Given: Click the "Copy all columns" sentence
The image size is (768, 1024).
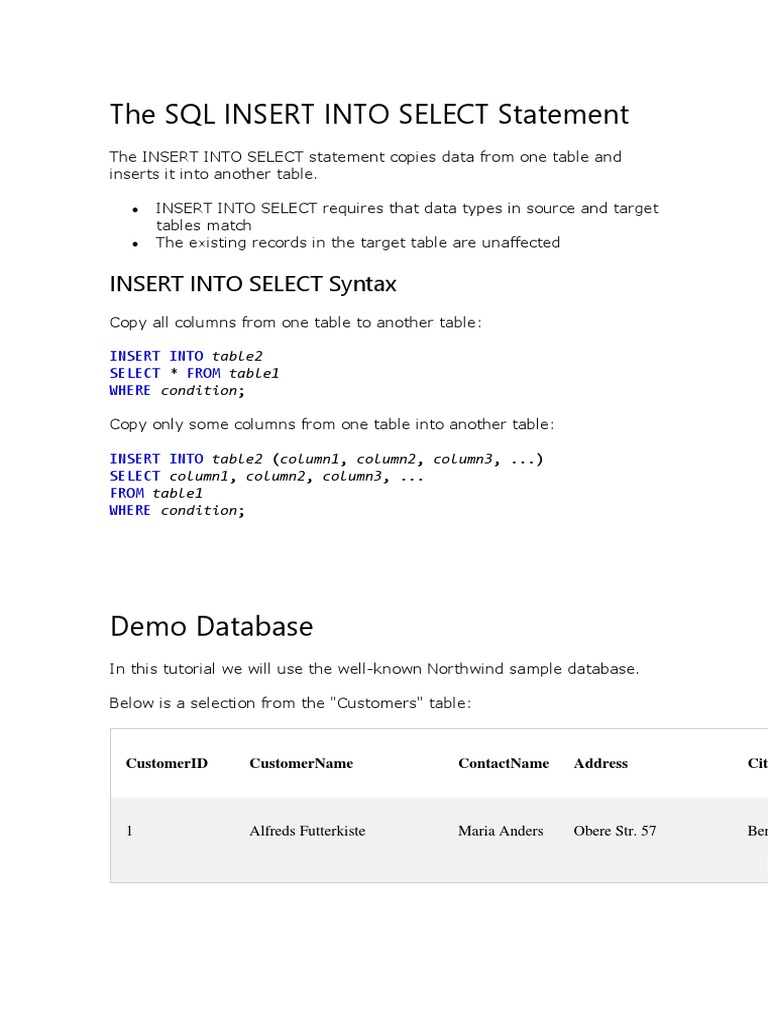Looking at the screenshot, I should 295,322.
